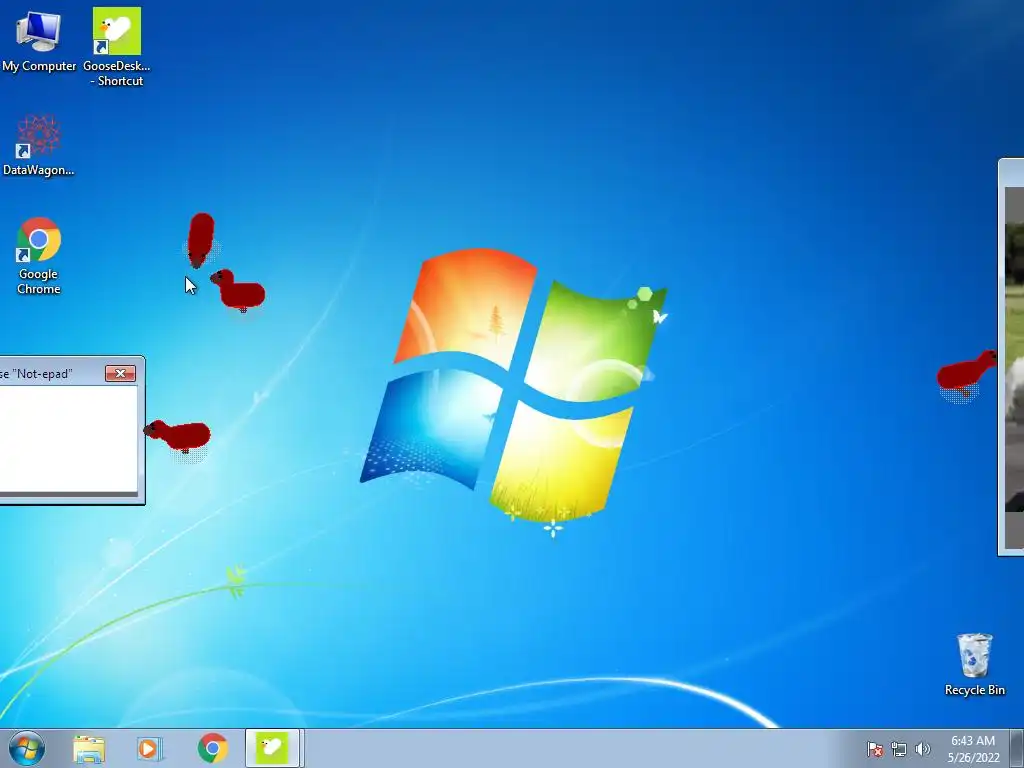Click the Not-epad window title bar

(x=51, y=374)
